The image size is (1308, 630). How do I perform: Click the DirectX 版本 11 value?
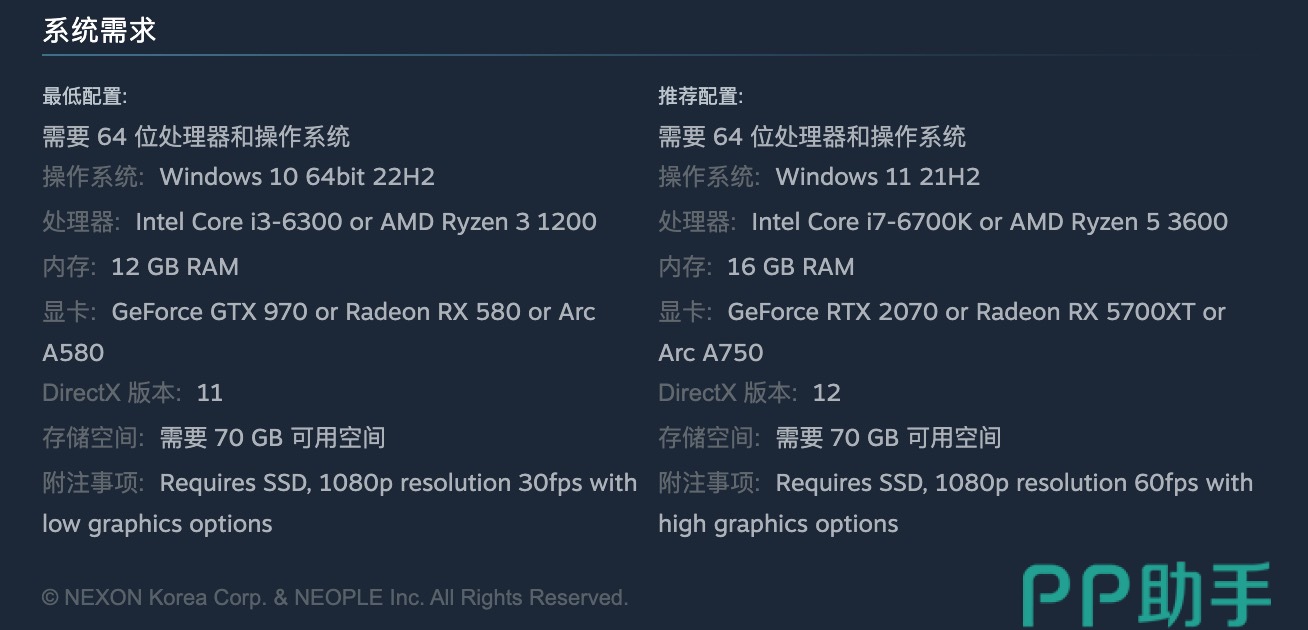point(210,393)
